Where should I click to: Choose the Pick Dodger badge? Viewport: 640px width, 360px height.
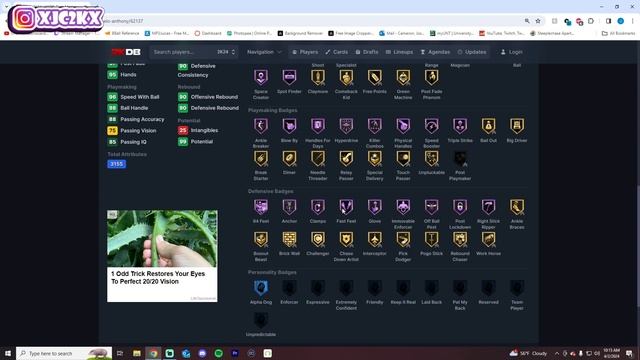point(403,240)
